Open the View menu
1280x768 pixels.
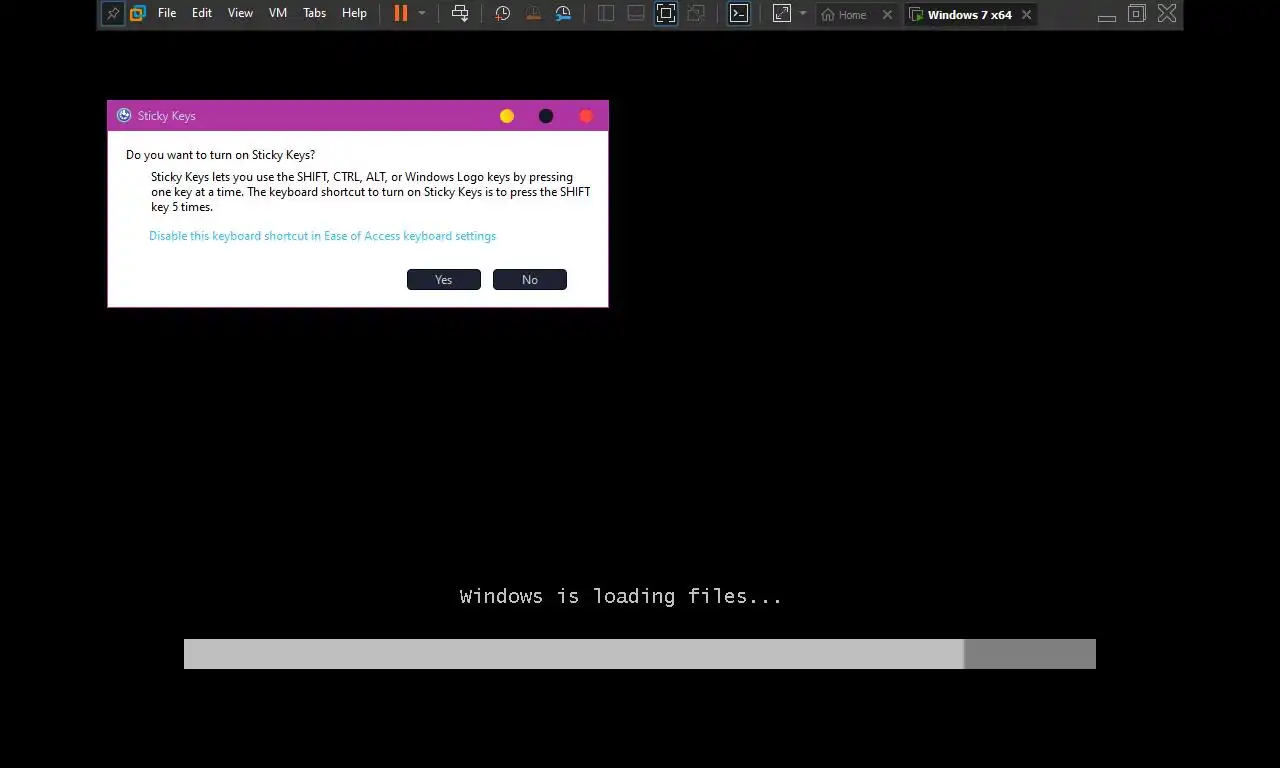(x=240, y=14)
